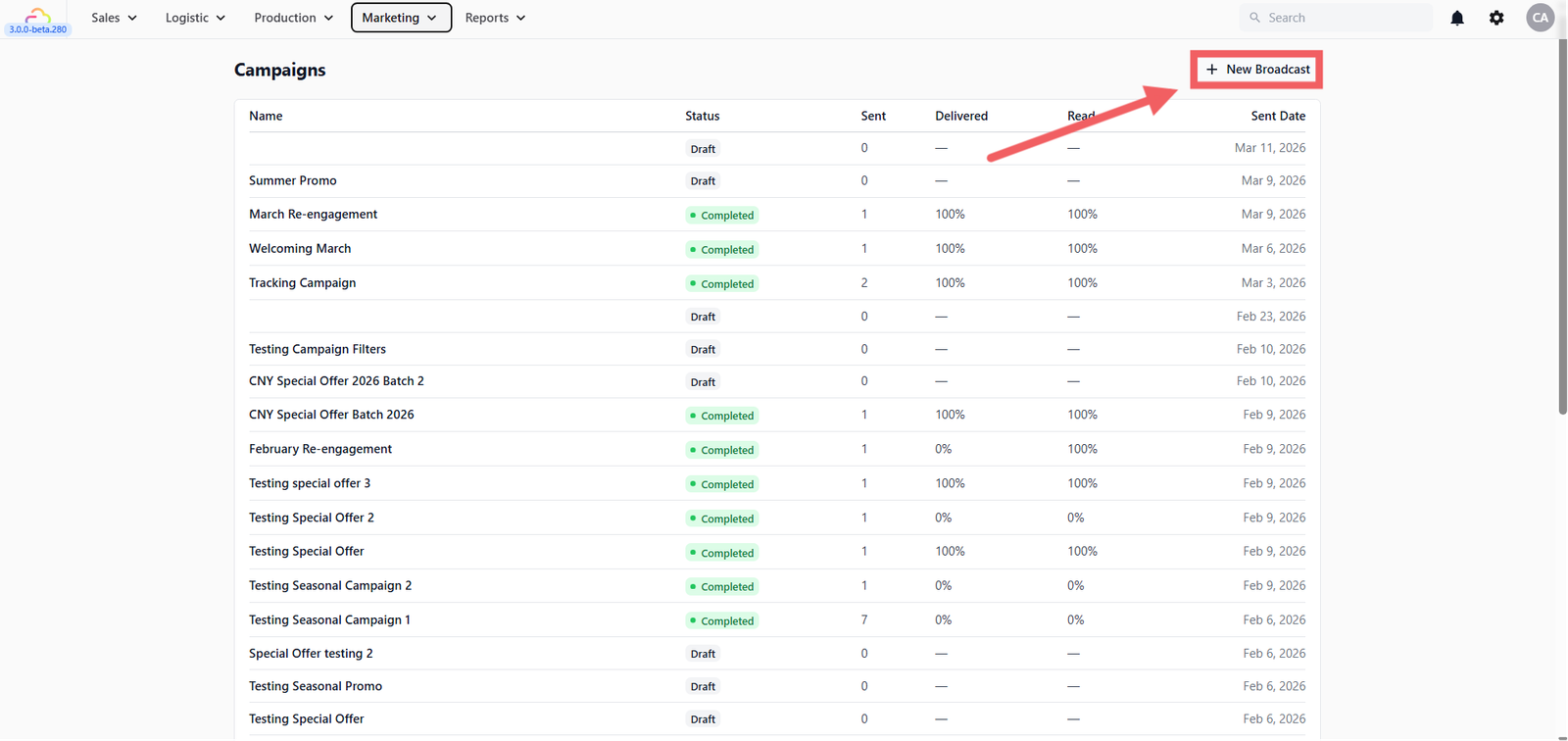Open CNY Special Offer Batch 2026
This screenshot has height=741, width=1568.
point(331,415)
